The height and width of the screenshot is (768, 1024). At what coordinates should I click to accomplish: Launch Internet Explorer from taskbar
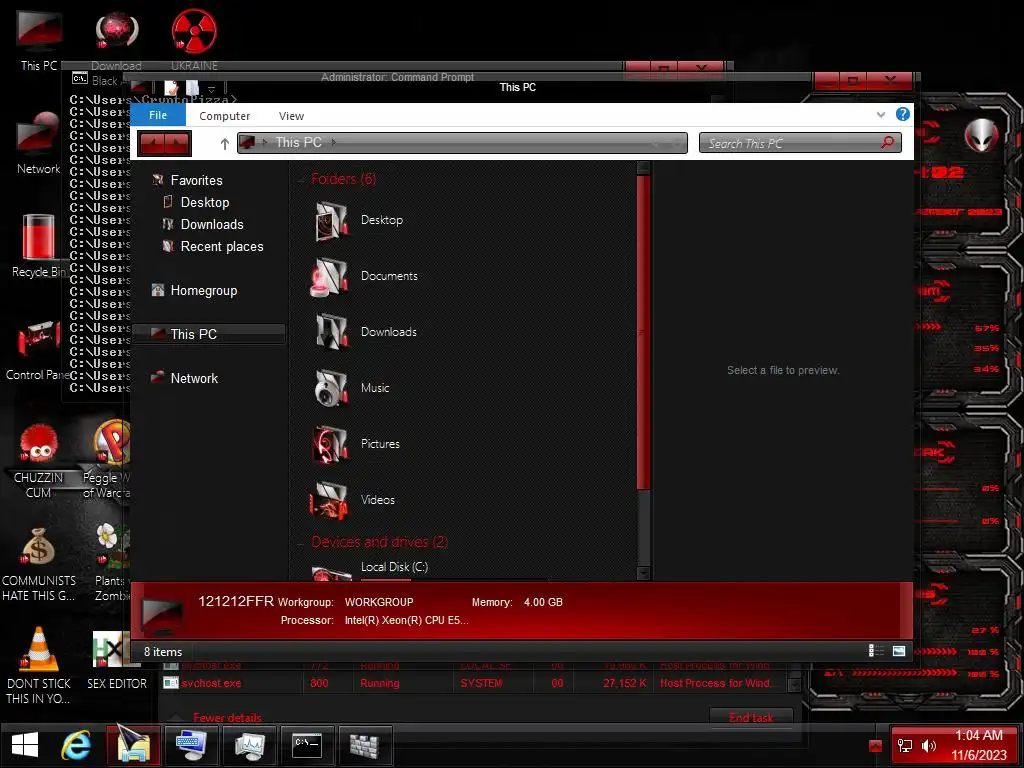pos(76,745)
